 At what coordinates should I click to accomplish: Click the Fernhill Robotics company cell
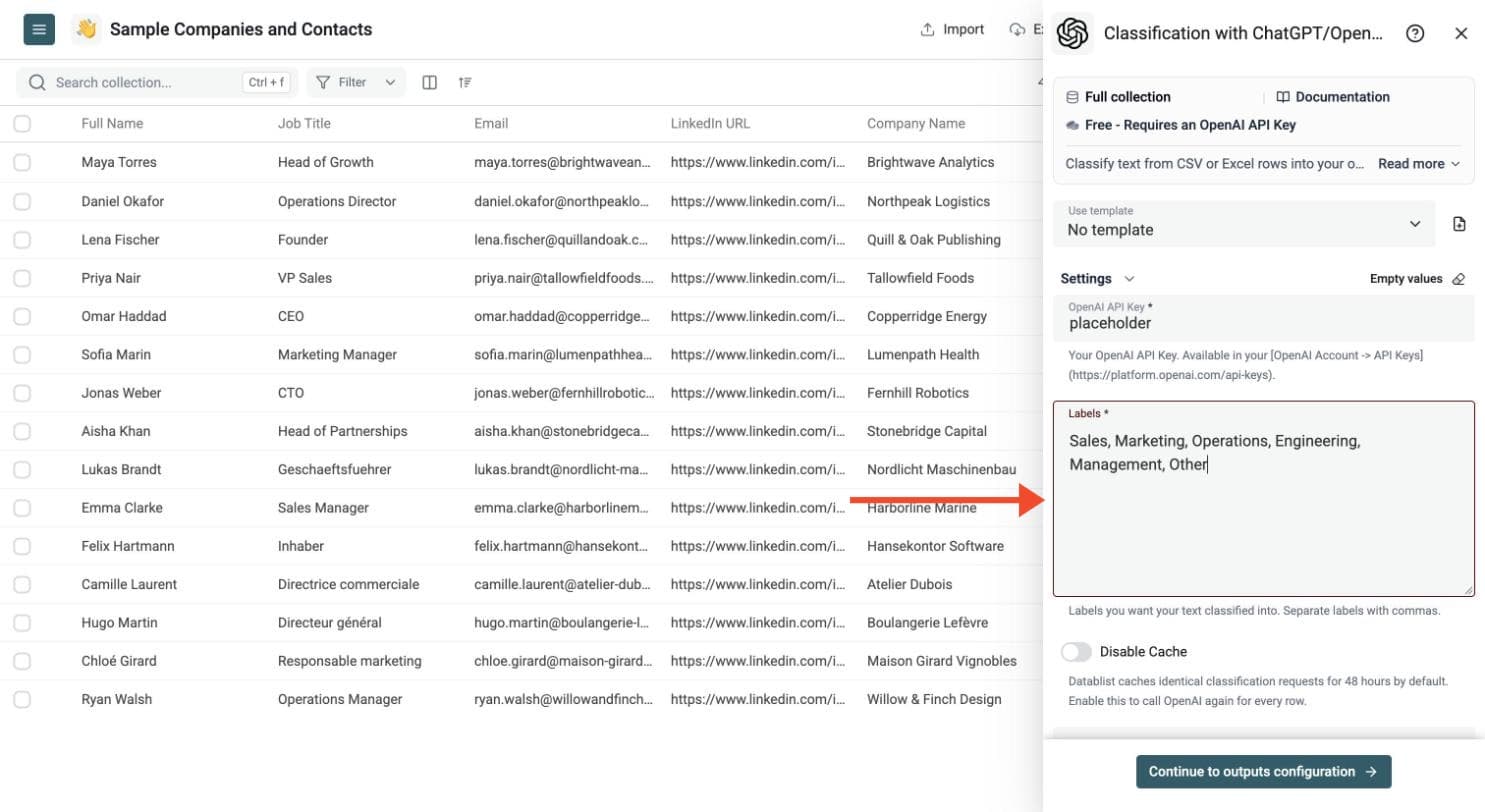tap(918, 393)
